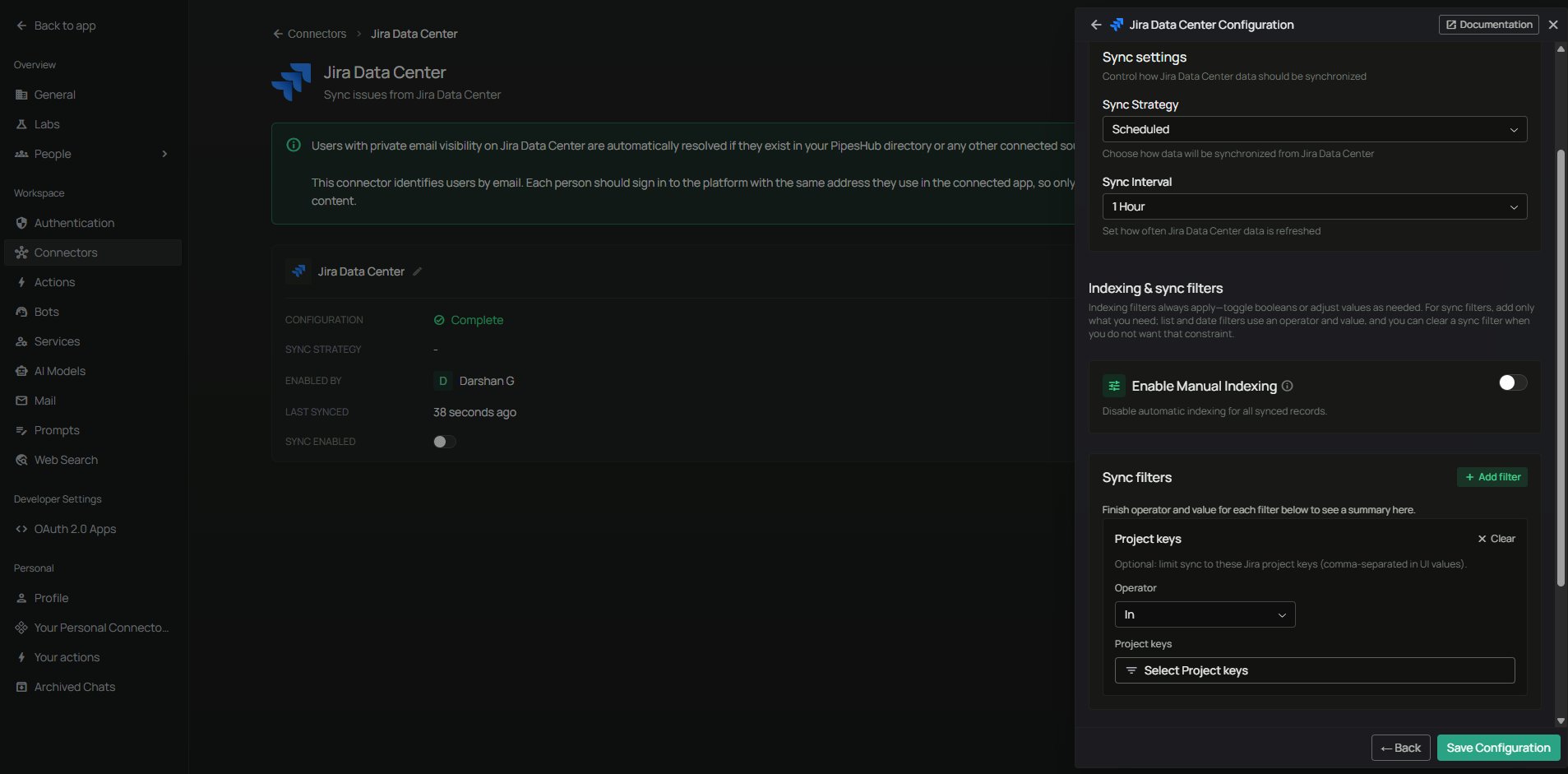Image resolution: width=1568 pixels, height=774 pixels.
Task: Click the pencil icon beside Jira Data Center
Action: click(x=418, y=271)
